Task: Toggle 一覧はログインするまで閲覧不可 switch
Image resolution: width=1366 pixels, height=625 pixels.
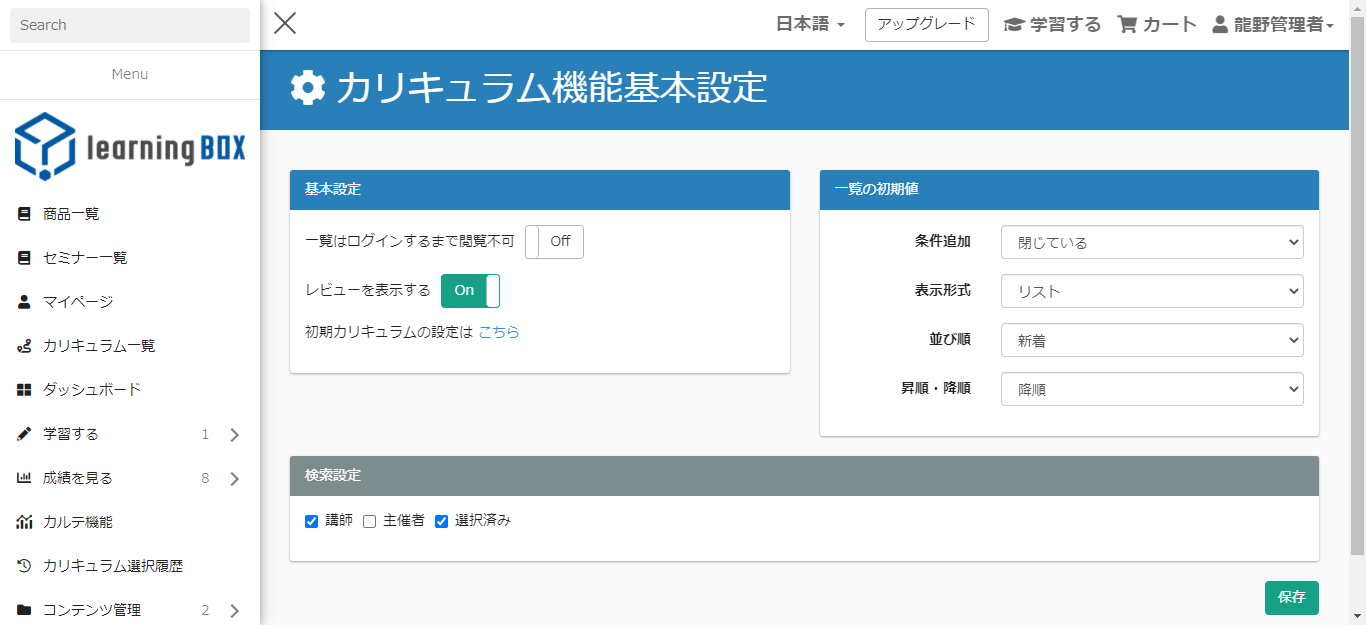Action: pyautogui.click(x=554, y=242)
